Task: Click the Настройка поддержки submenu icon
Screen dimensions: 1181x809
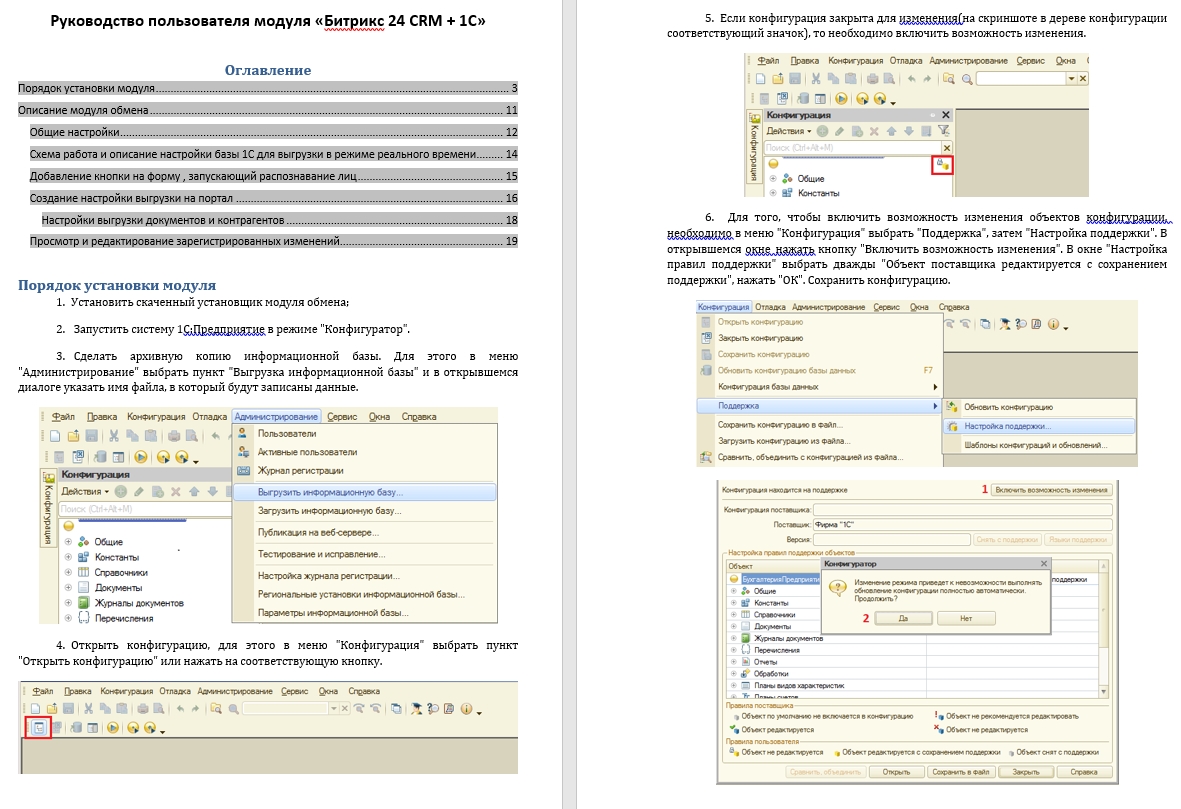Action: pos(953,426)
